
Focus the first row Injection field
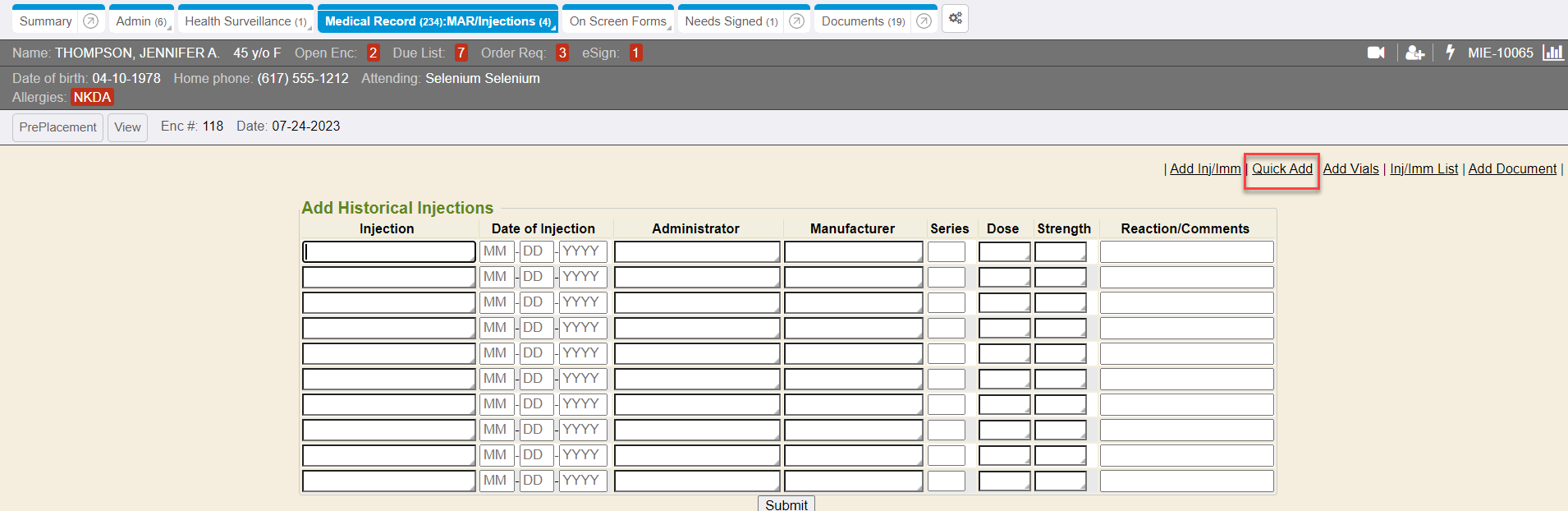(x=388, y=251)
